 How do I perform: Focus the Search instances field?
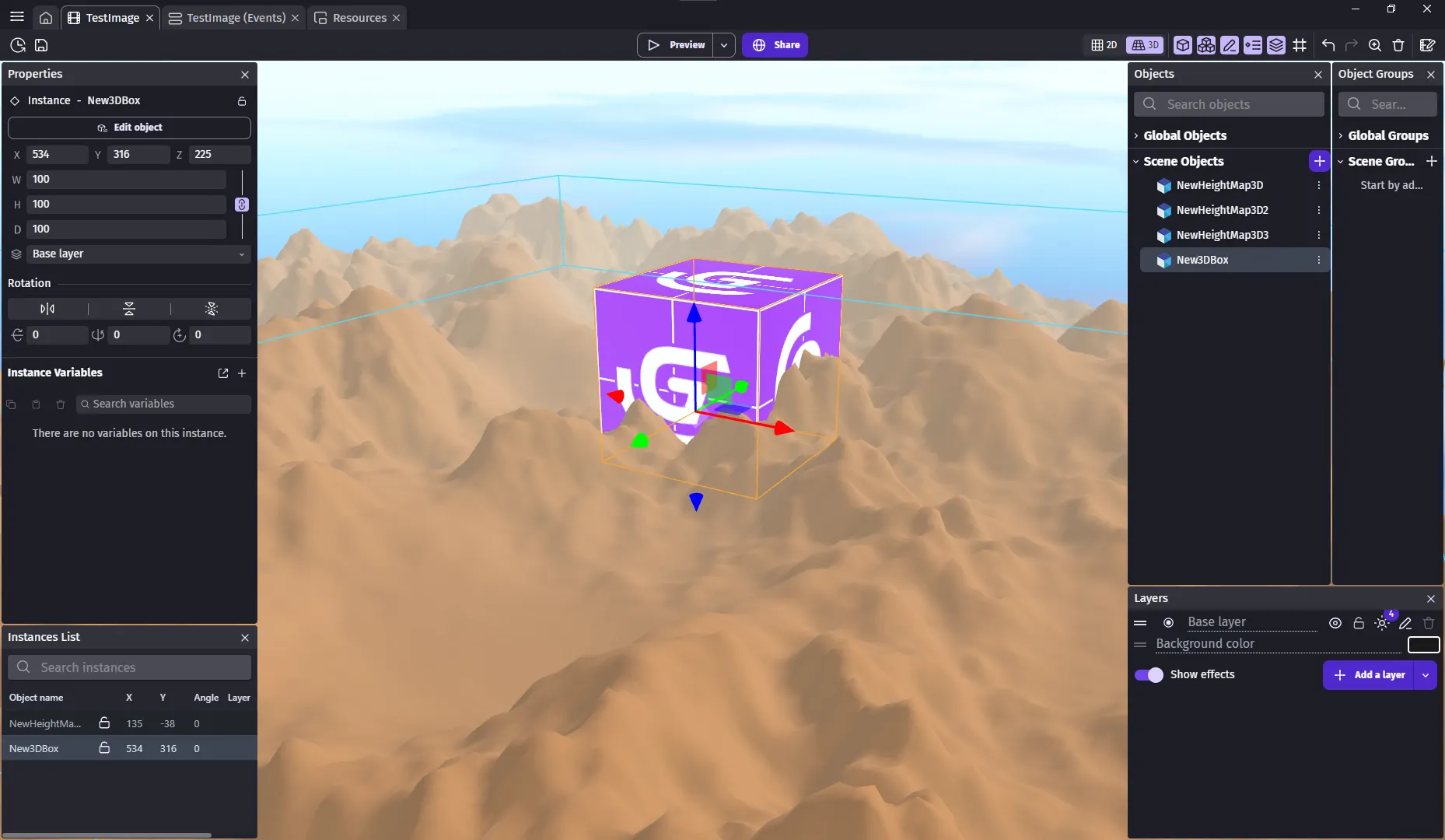tap(129, 667)
